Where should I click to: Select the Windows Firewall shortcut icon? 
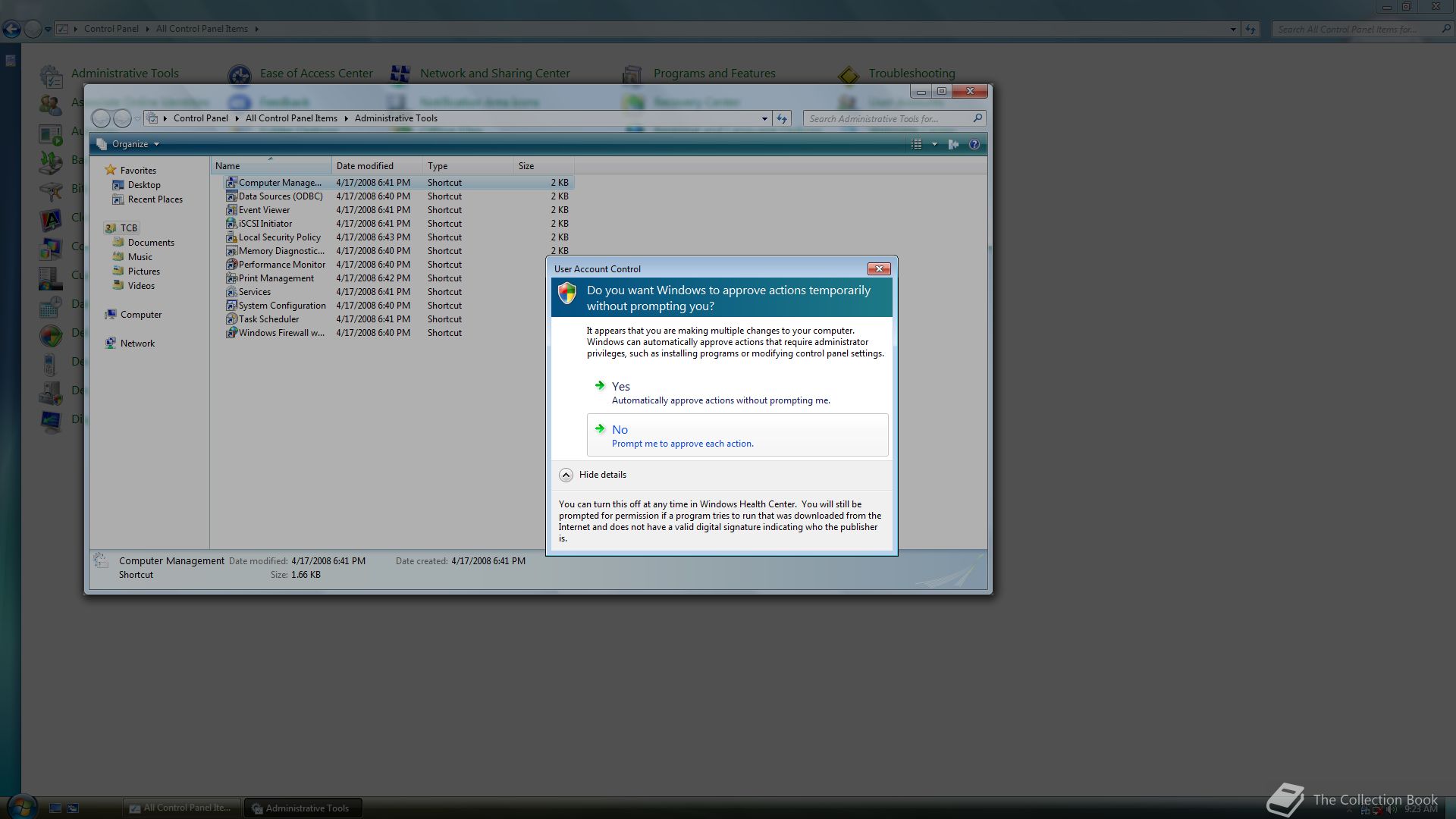pos(231,333)
